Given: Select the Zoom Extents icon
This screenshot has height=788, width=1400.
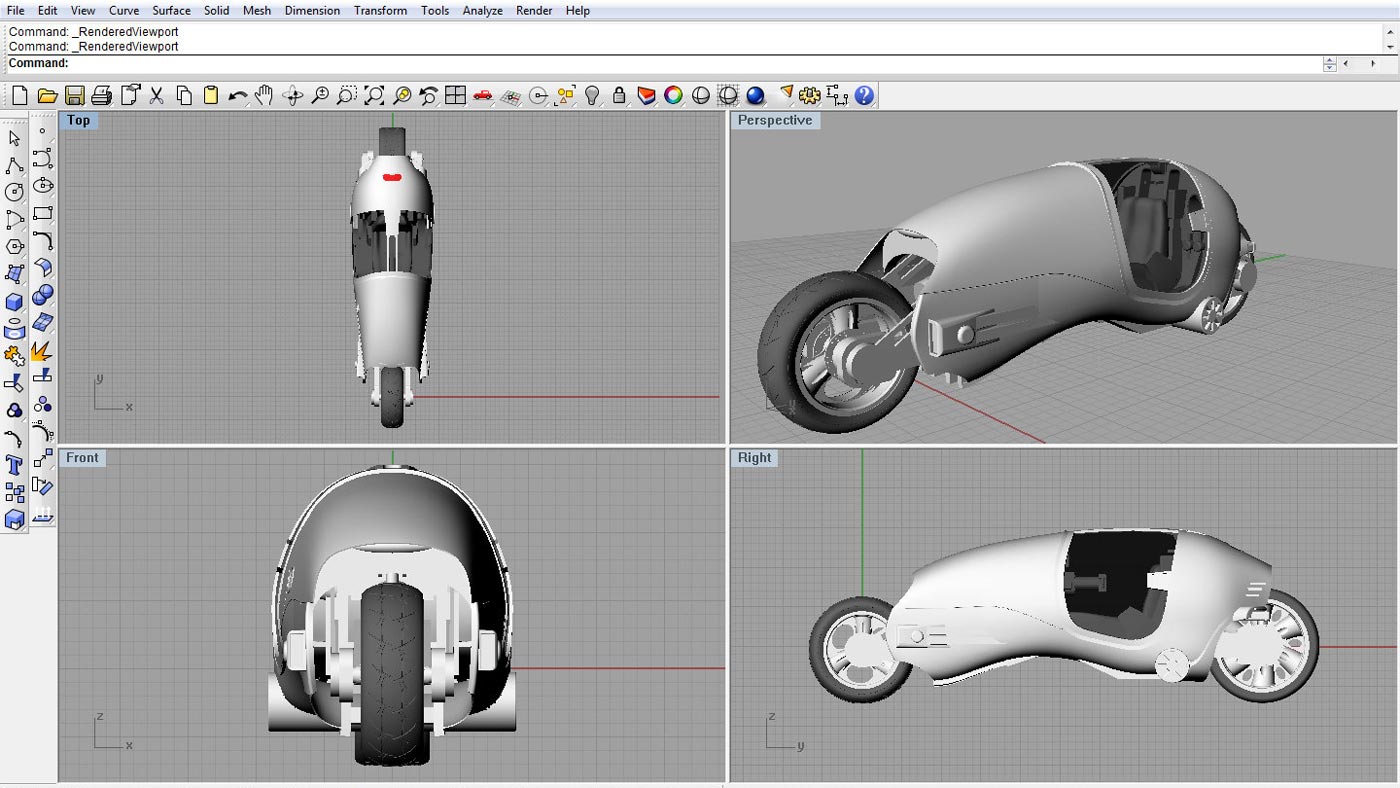Looking at the screenshot, I should pos(374,95).
